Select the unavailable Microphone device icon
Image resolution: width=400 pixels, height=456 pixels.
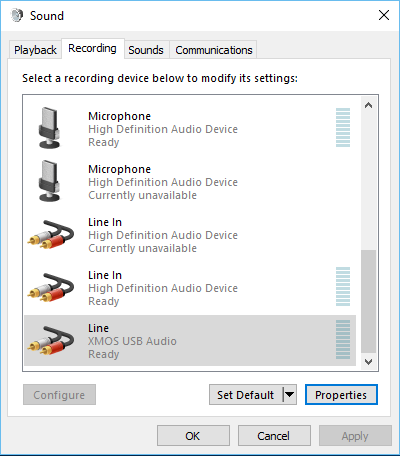49,181
